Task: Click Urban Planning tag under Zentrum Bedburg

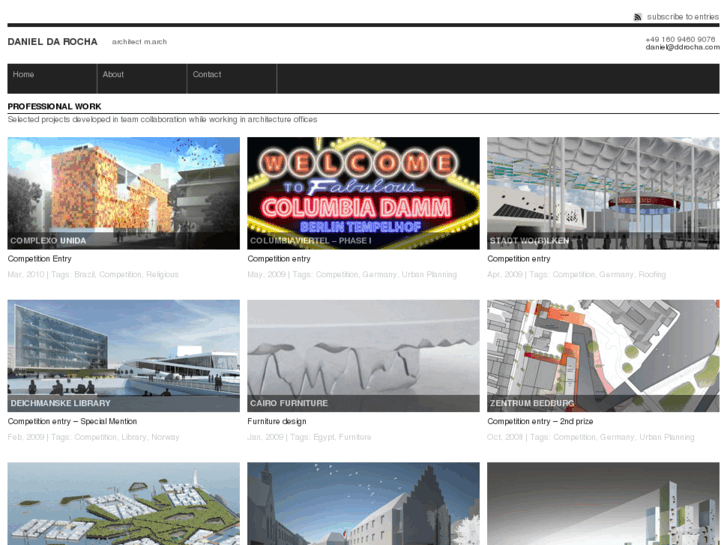Action: pos(667,437)
